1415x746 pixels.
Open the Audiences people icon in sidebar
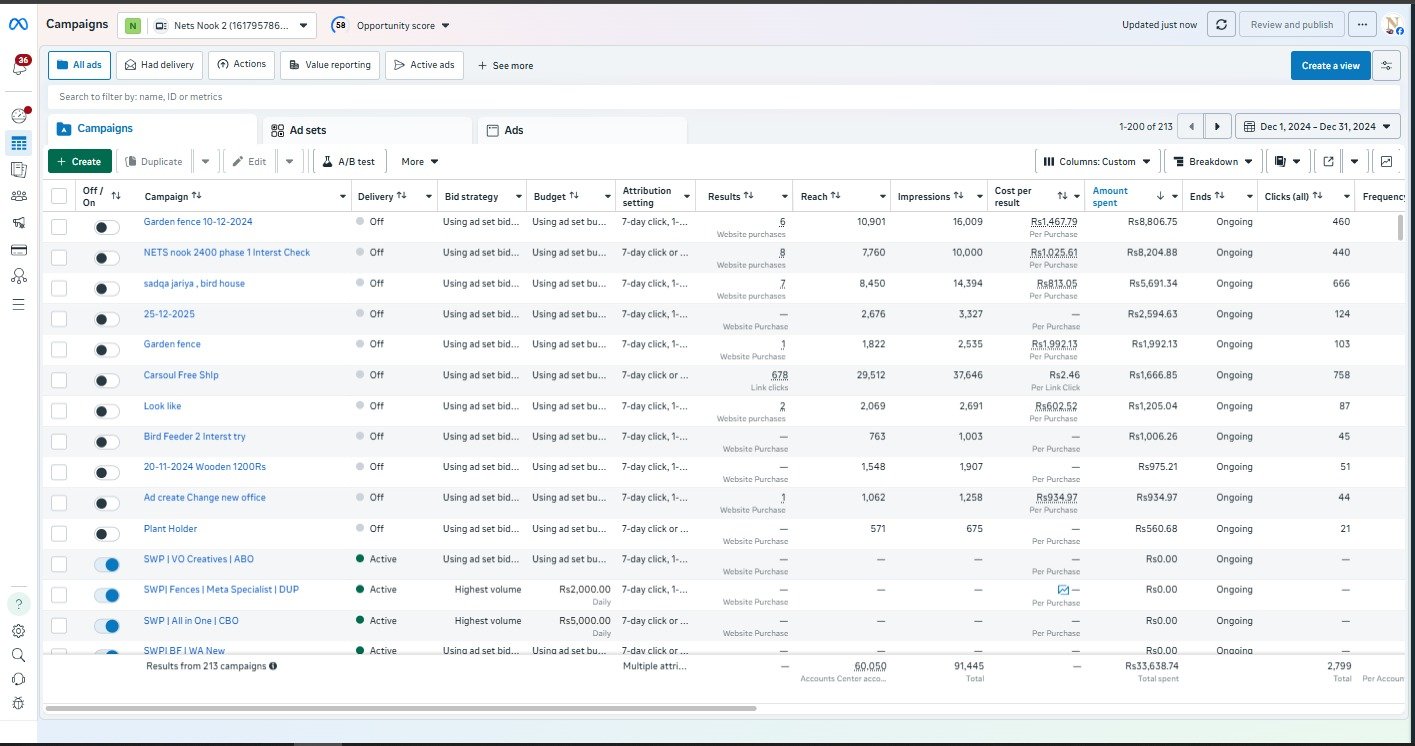coord(19,196)
